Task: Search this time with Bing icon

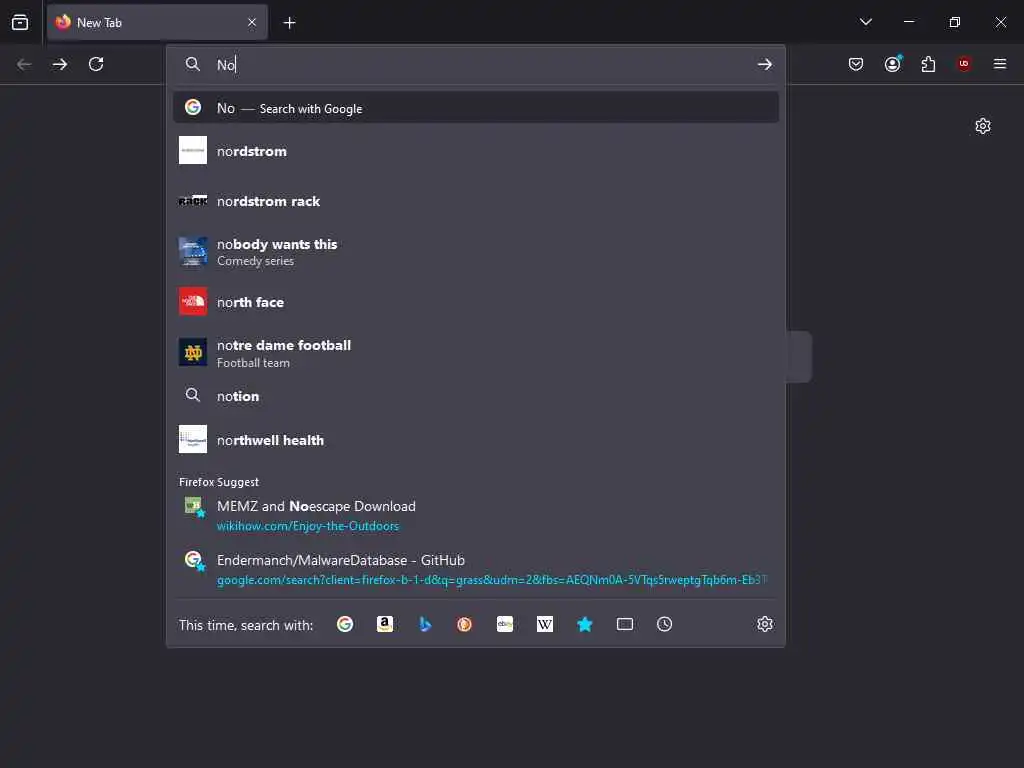Action: 424,624
